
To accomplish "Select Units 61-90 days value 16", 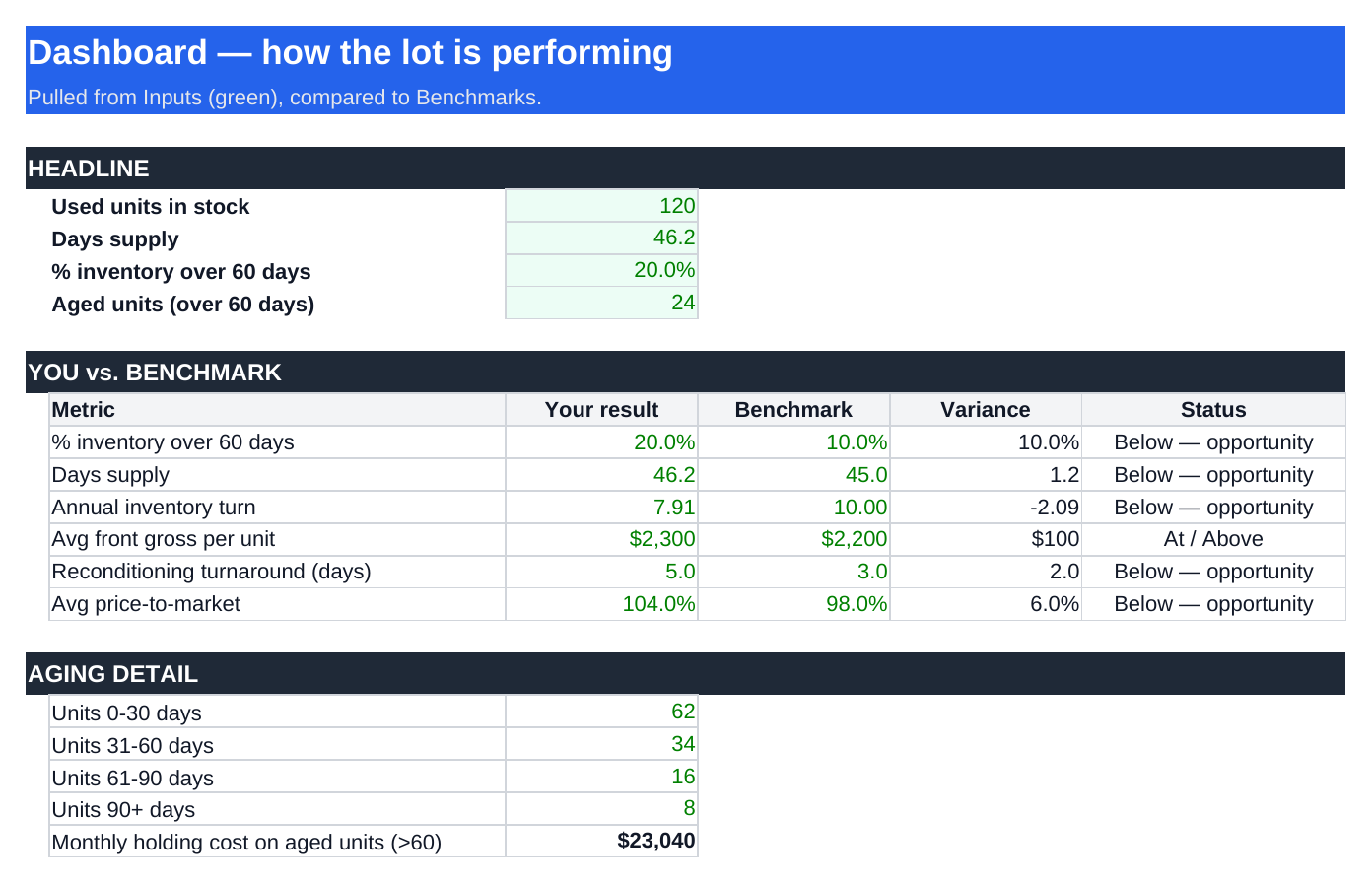I will point(601,777).
